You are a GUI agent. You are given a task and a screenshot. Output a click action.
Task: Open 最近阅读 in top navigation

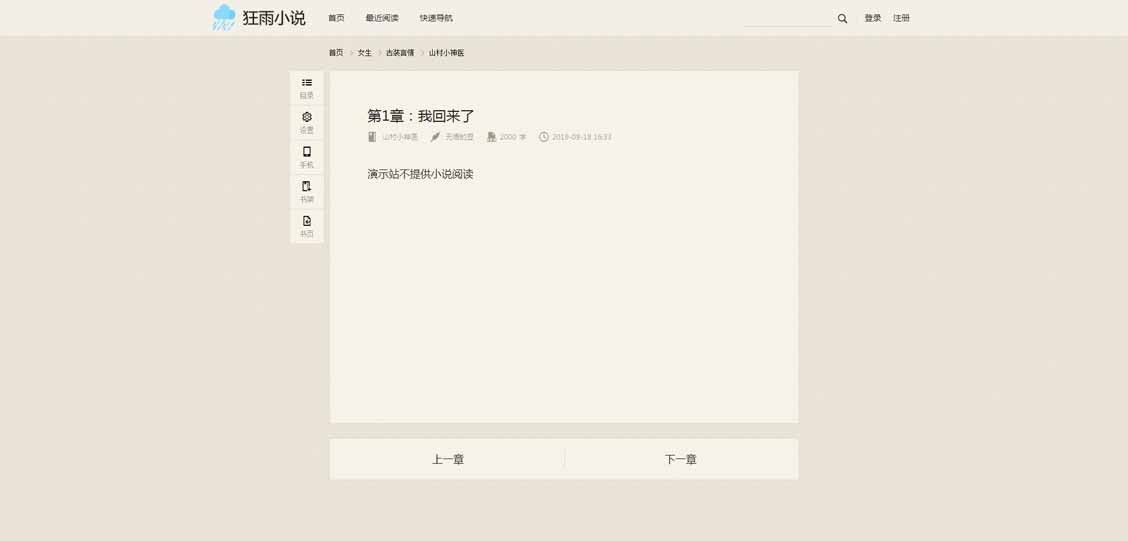tap(382, 18)
